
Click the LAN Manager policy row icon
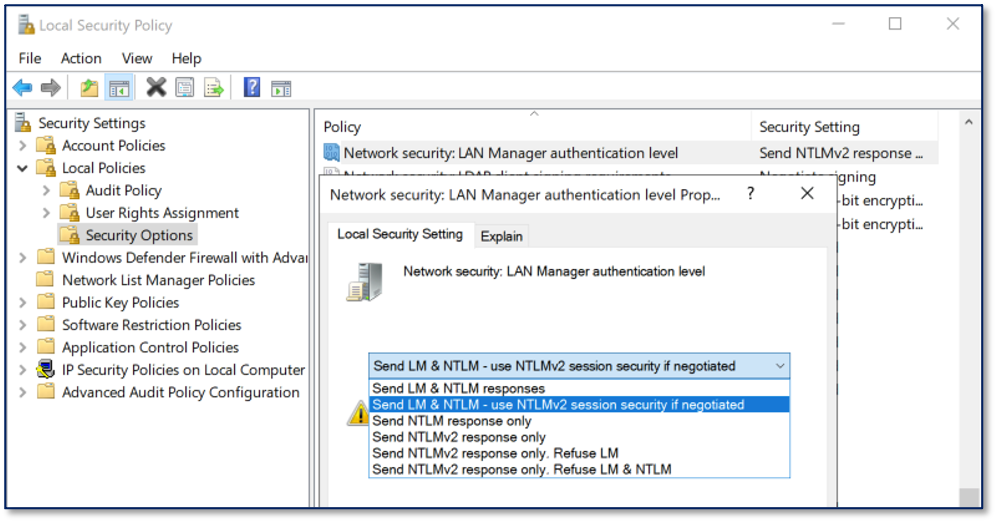331,153
